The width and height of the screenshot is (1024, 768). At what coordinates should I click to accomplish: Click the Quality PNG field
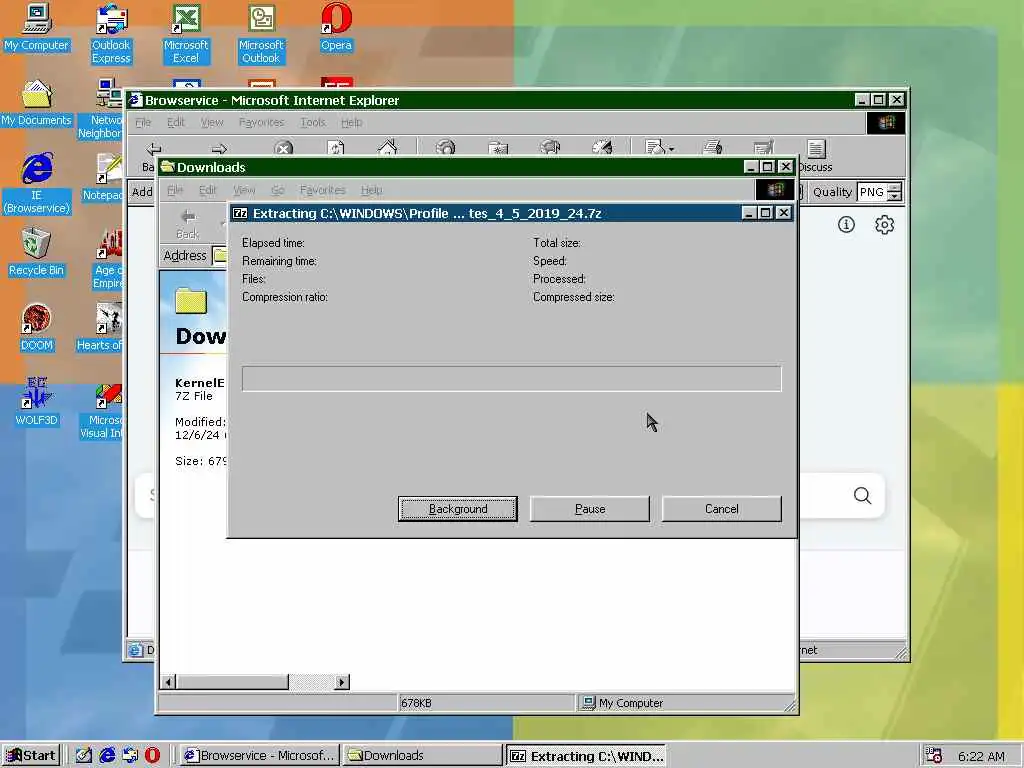pyautogui.click(x=872, y=192)
